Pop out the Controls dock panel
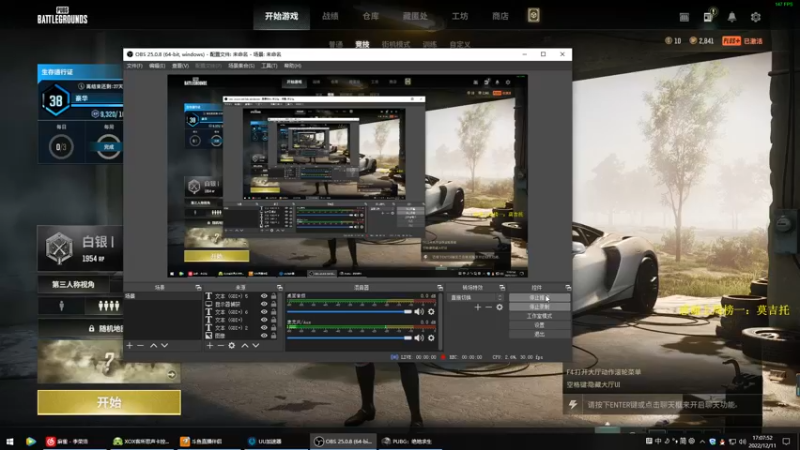Viewport: 800px width, 450px height. click(568, 288)
